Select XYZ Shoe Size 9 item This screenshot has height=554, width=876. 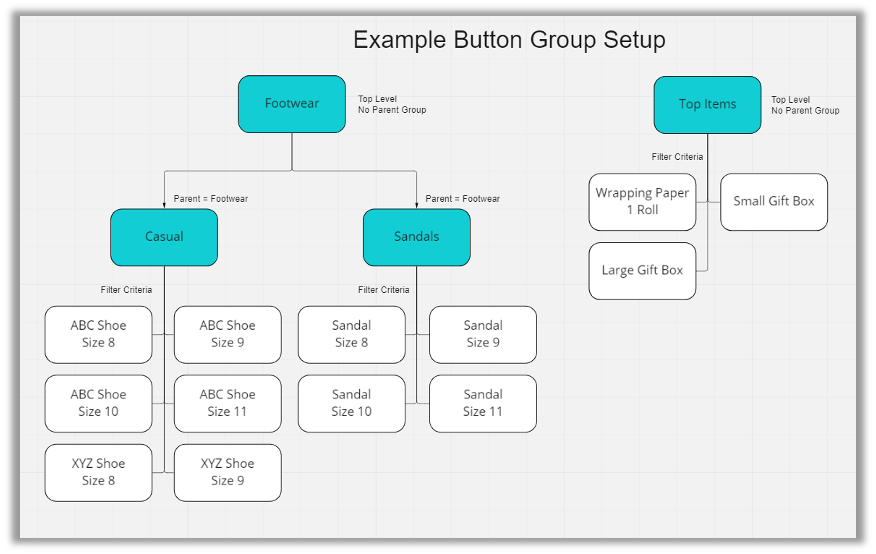pos(227,472)
